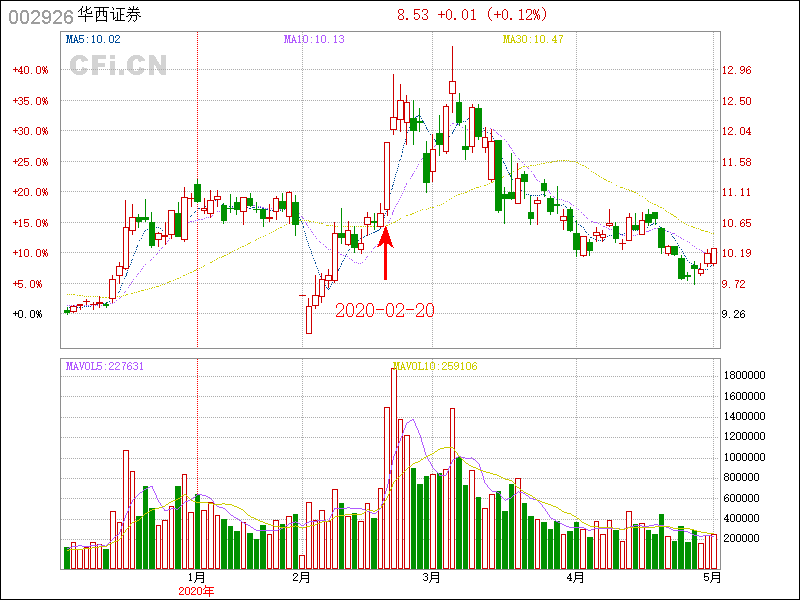Screen dimensions: 800x600
Task: Click the 11.58 price axis value
Action: click(737, 162)
